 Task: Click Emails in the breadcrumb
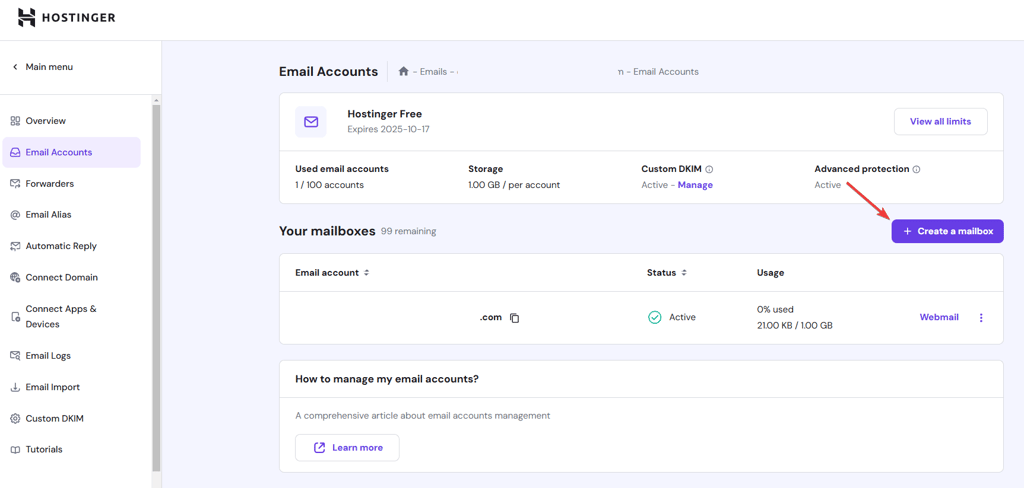433,72
